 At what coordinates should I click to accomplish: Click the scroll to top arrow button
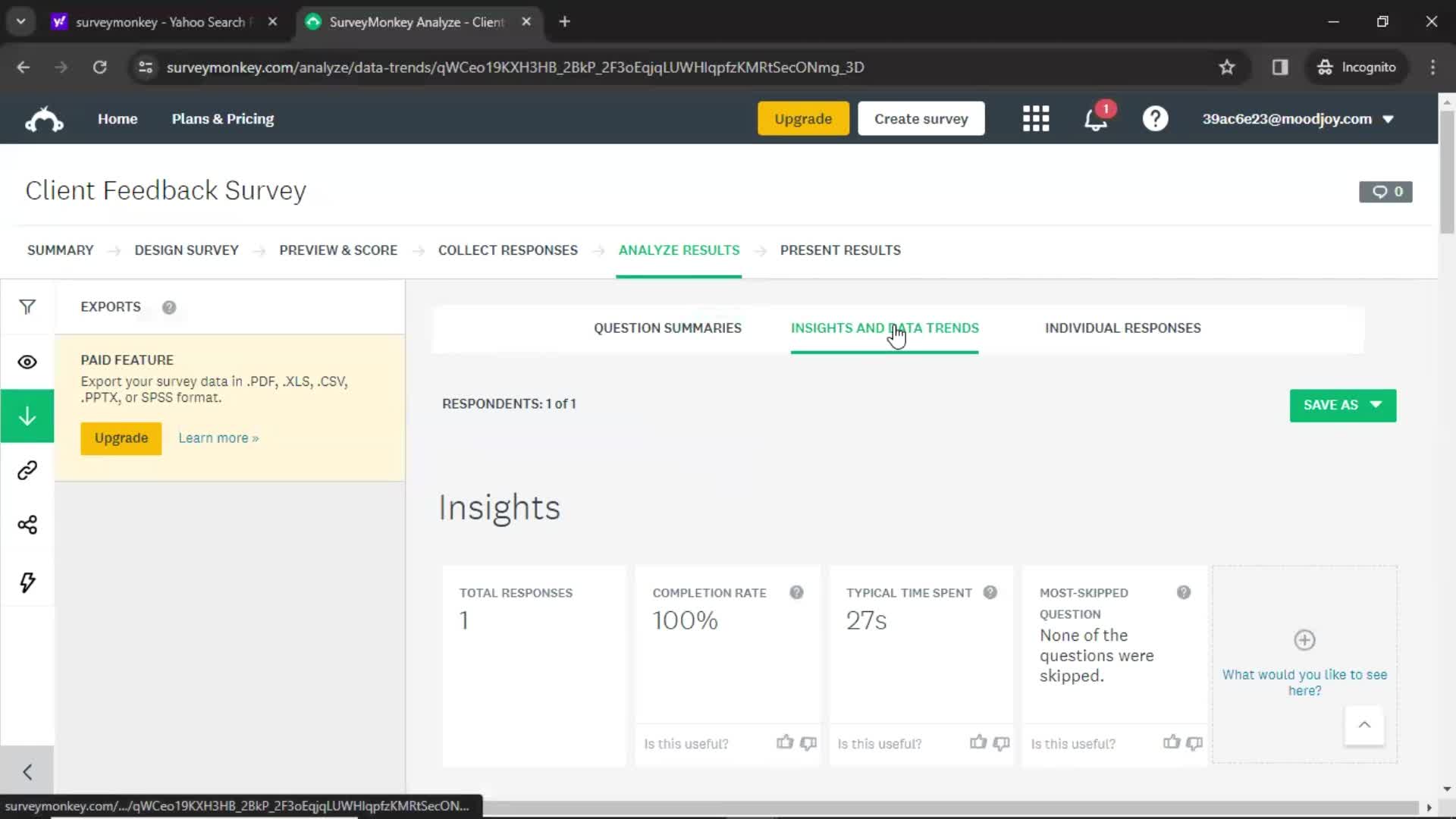(1365, 725)
